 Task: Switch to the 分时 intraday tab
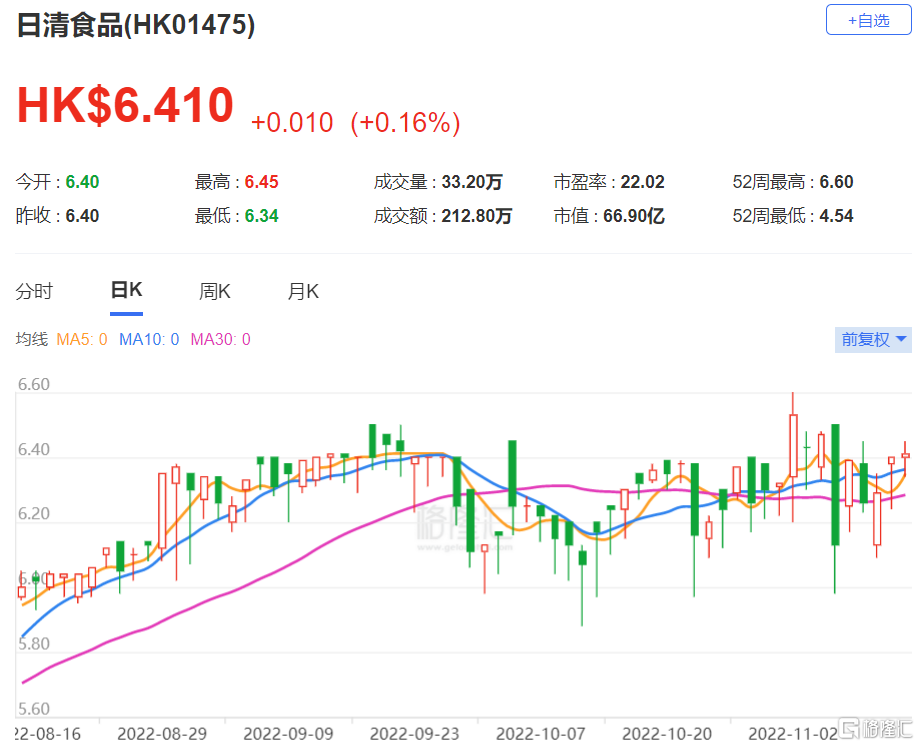coord(34,291)
